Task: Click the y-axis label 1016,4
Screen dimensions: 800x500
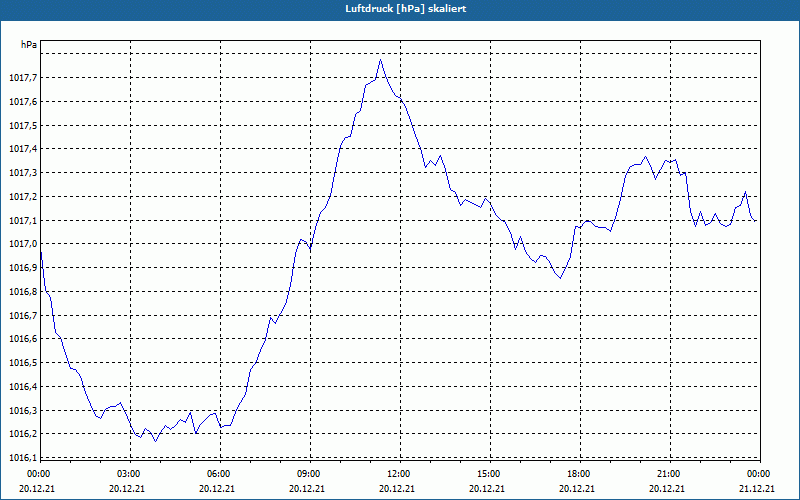Action: [x=23, y=387]
